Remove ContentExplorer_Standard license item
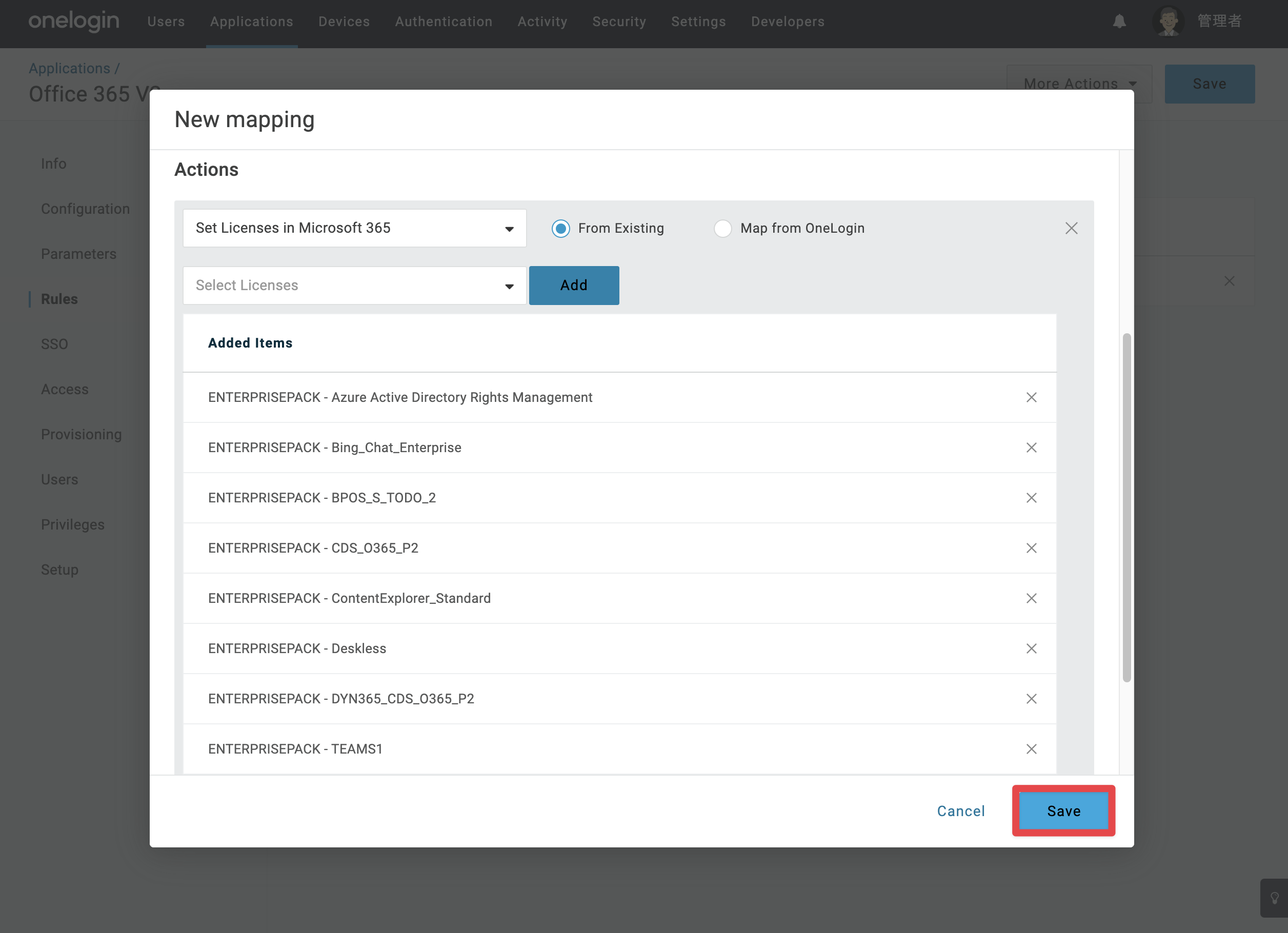The height and width of the screenshot is (933, 1288). click(1031, 599)
